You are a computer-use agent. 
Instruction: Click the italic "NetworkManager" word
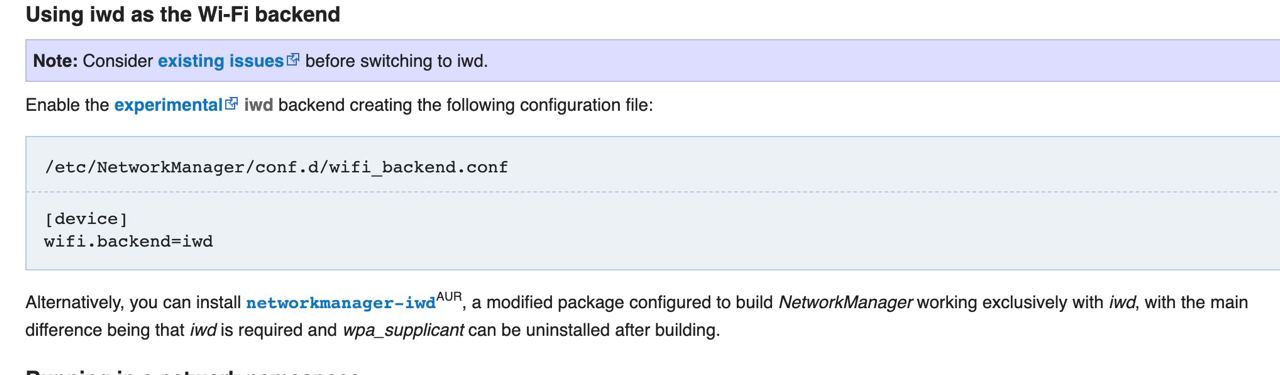[x=845, y=302]
